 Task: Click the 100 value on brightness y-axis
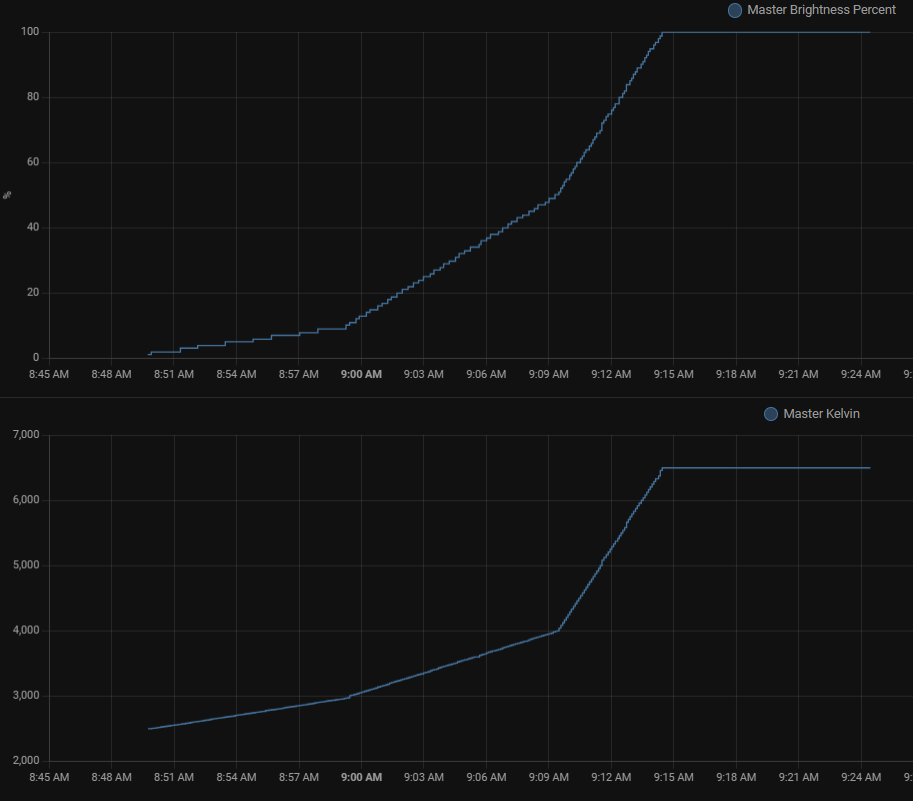[29, 32]
